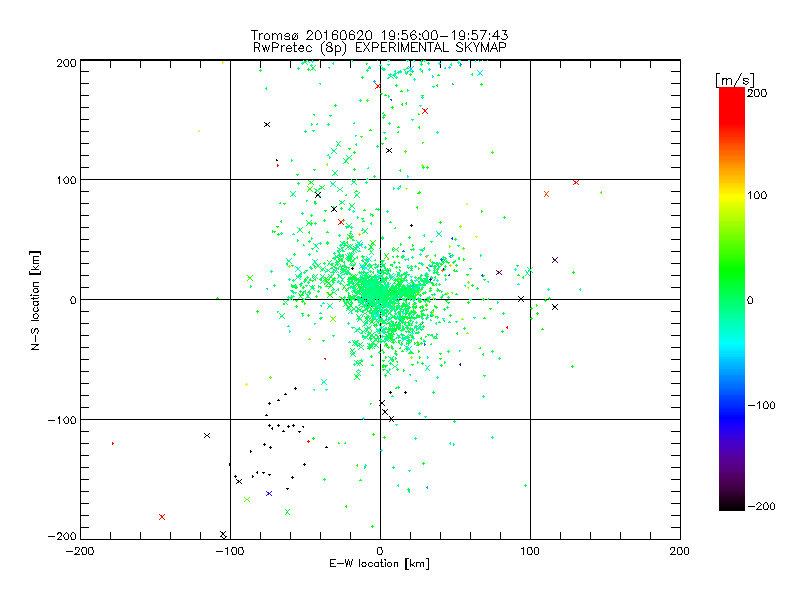Click the y-axis tick label '100'
The image size is (800, 600).
66,180
